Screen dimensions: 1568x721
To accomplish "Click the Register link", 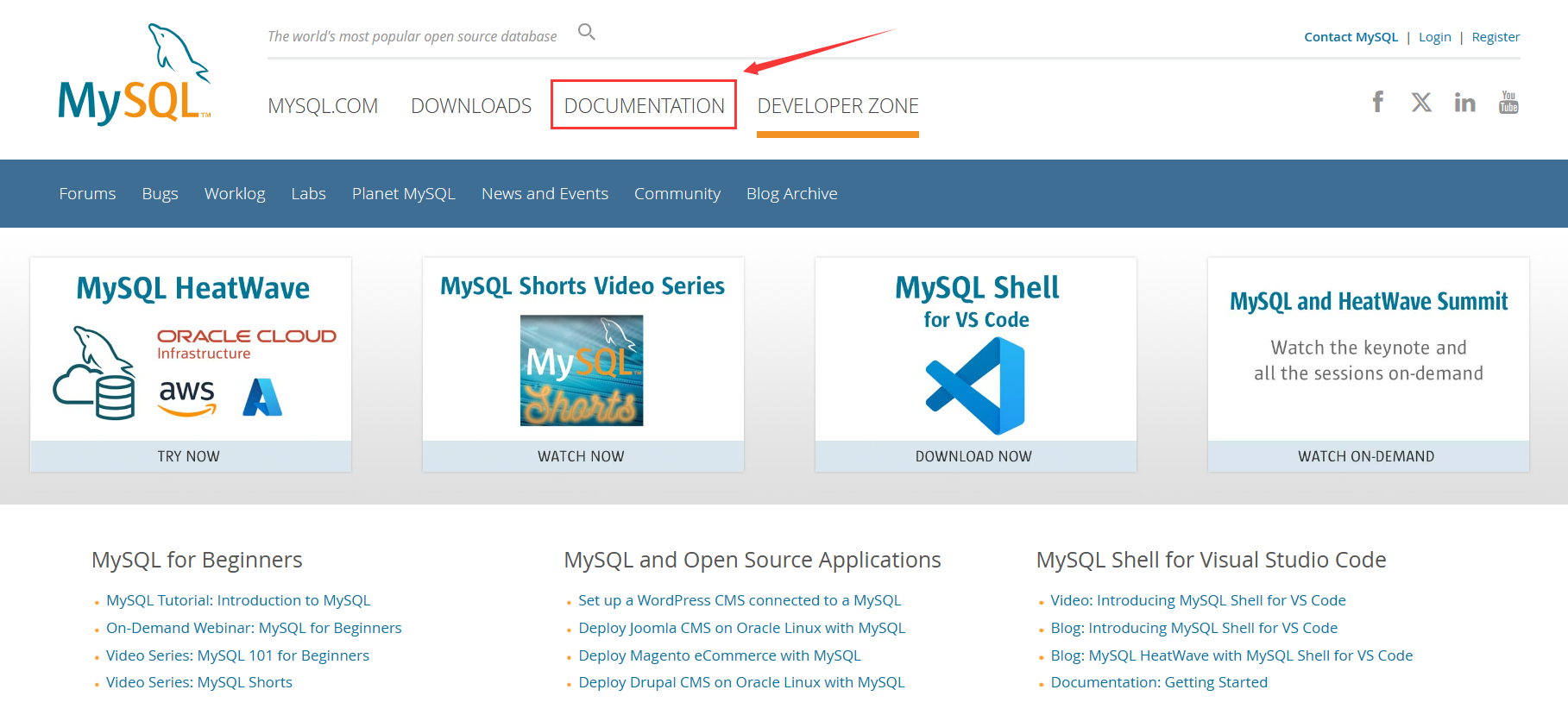I will coord(1496,37).
